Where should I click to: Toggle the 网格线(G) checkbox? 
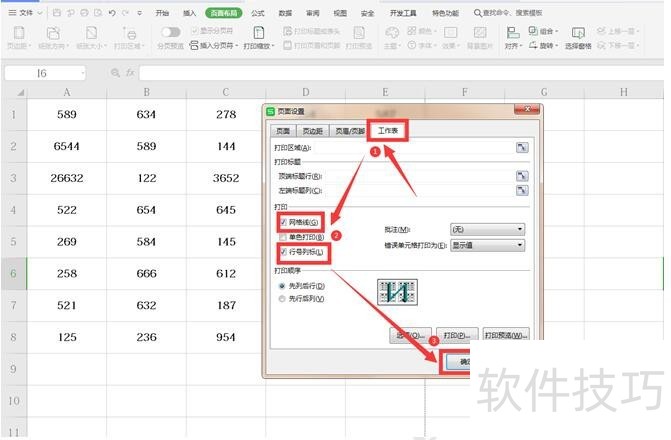coord(283,222)
